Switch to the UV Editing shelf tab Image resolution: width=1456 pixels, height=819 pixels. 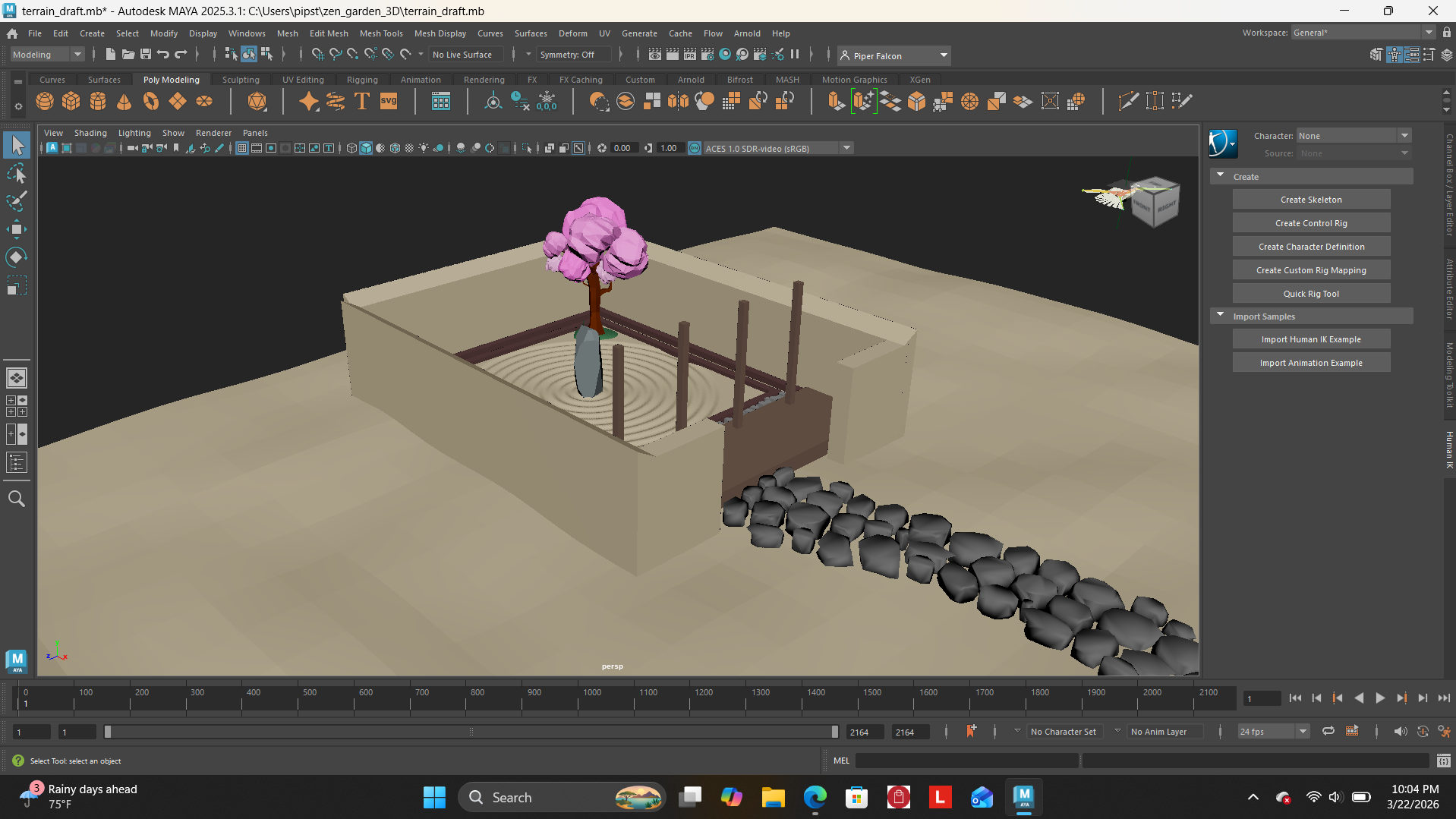click(x=303, y=80)
